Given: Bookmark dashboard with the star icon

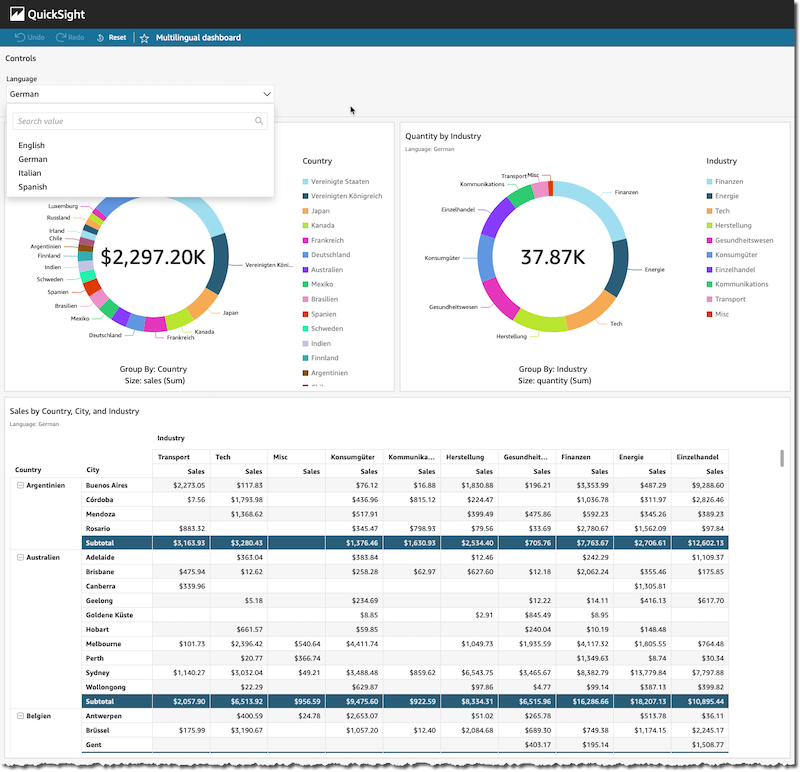Looking at the screenshot, I should click(144, 38).
